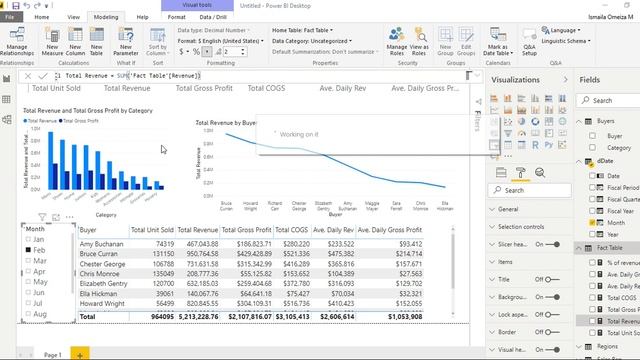Open Mark as Date Table
The image size is (640, 360).
pyautogui.click(x=498, y=41)
